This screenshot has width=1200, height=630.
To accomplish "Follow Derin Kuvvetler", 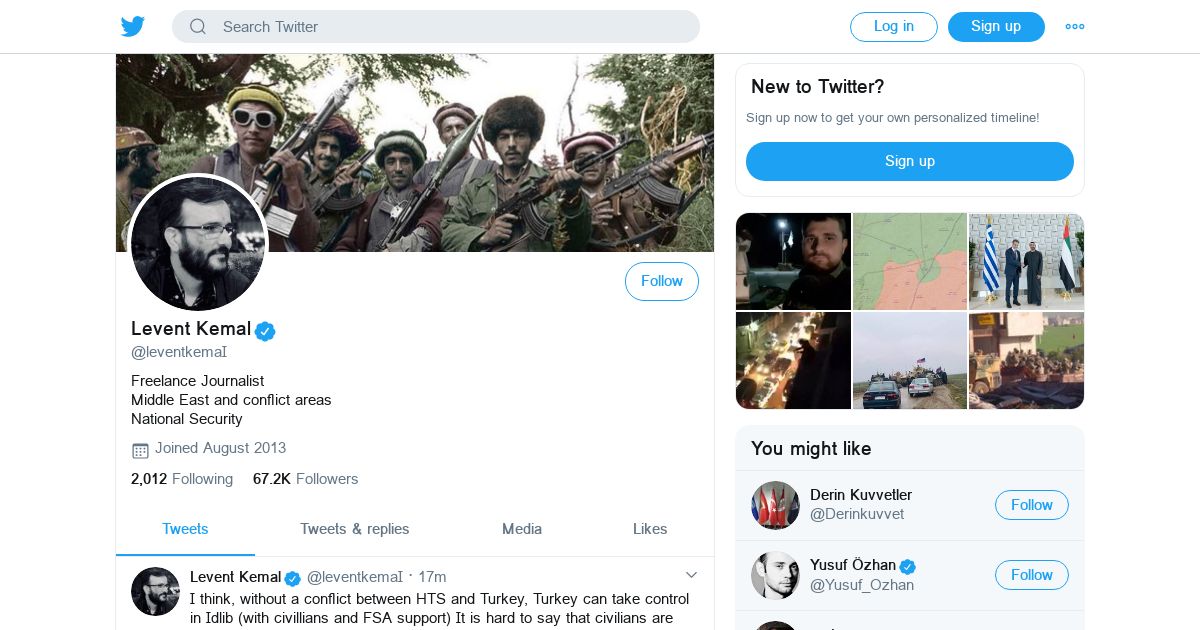I will pos(1032,505).
